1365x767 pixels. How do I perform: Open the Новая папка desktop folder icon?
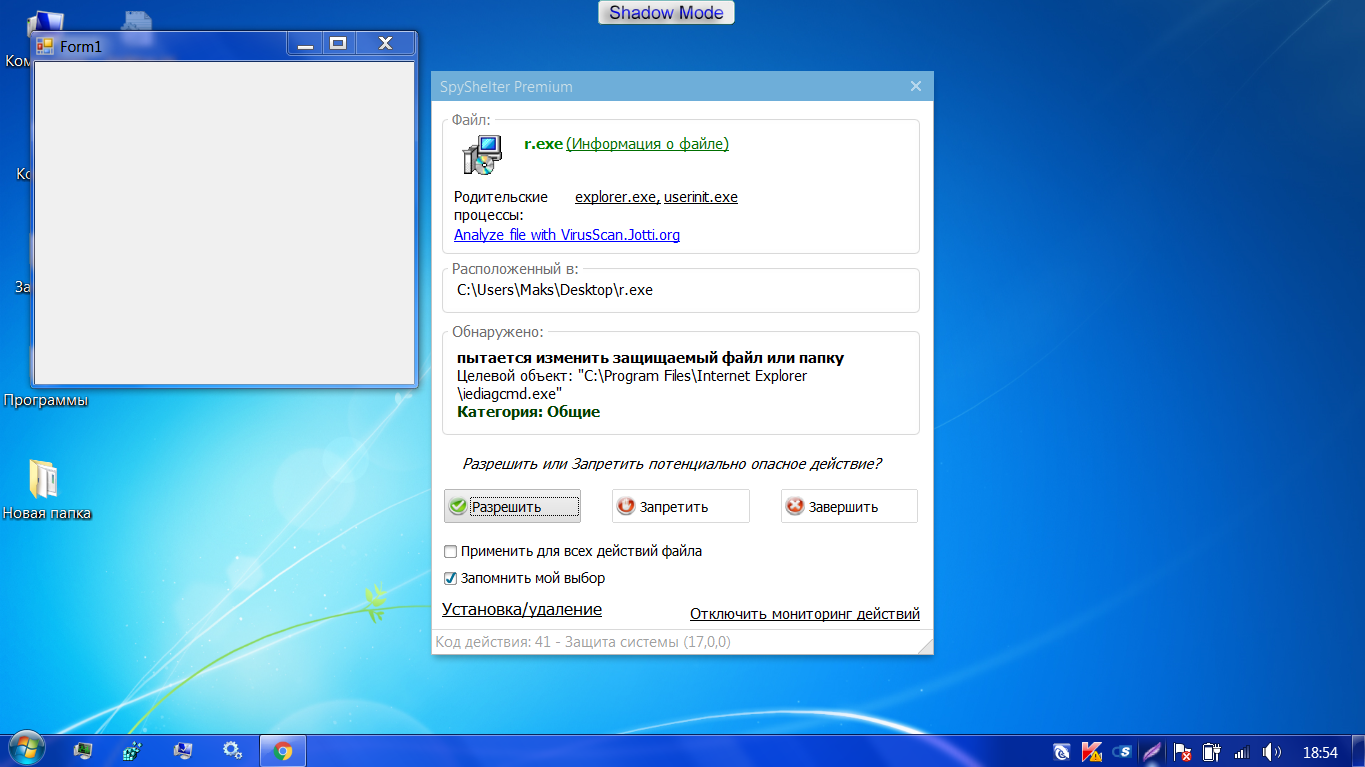44,479
